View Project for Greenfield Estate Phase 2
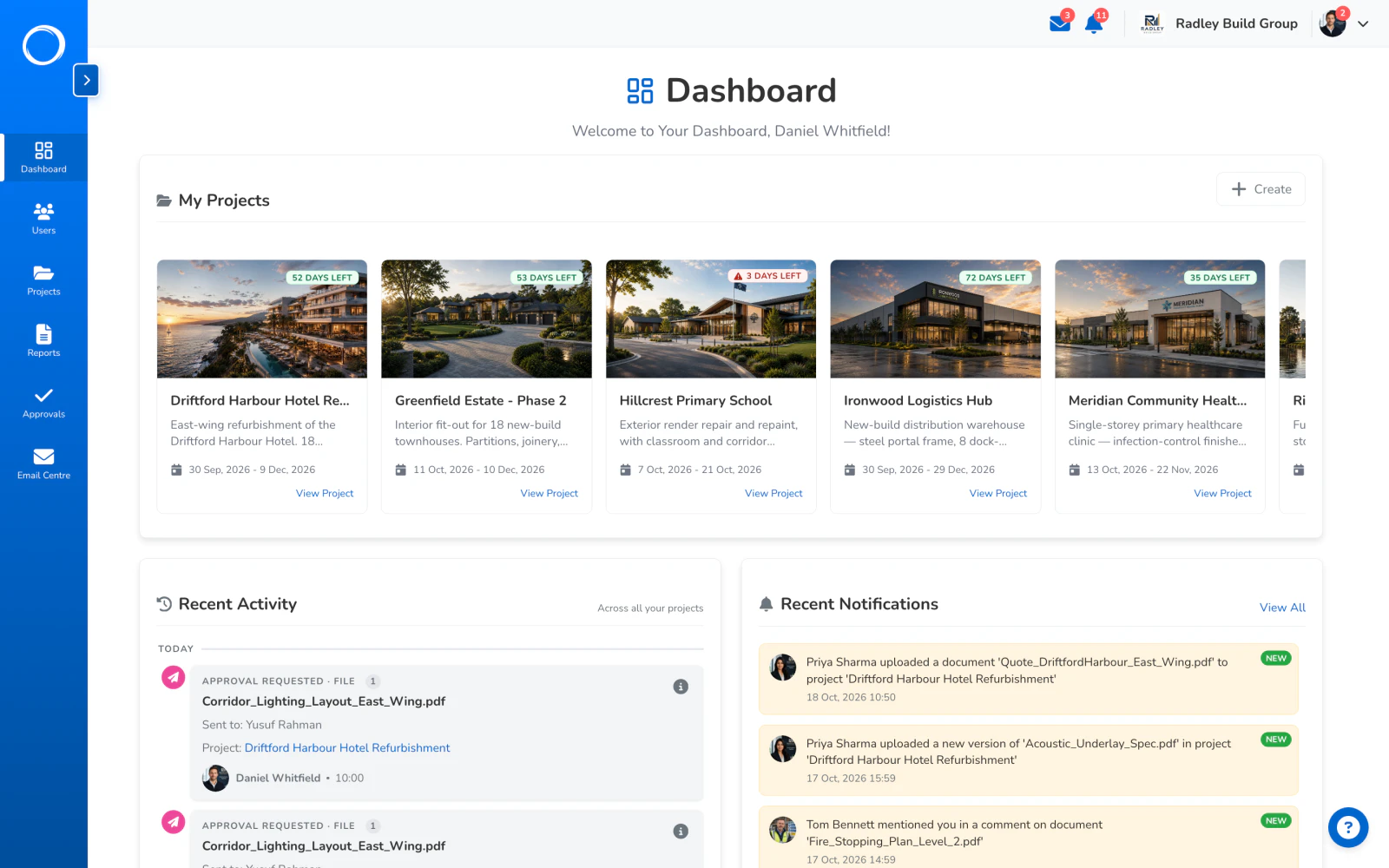 (550, 493)
